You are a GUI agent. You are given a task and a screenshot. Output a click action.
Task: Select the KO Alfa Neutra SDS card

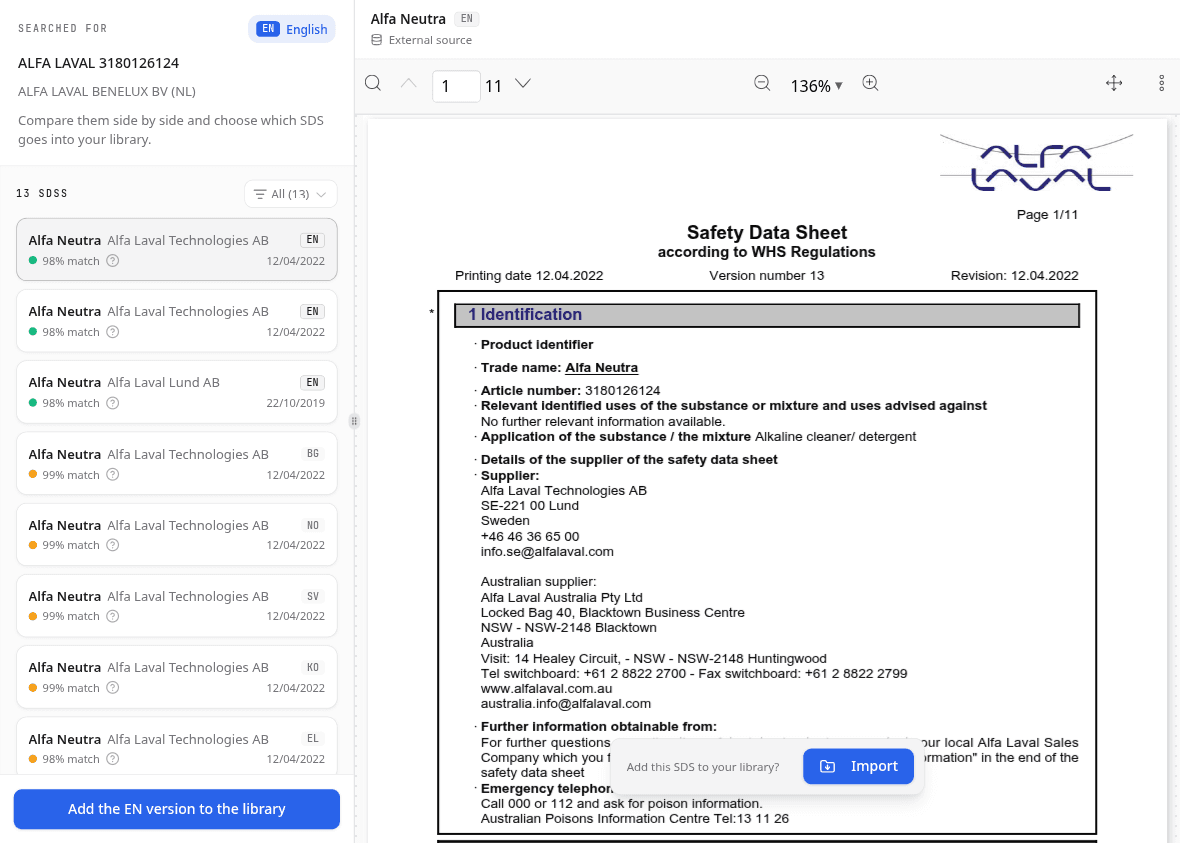[x=177, y=677]
